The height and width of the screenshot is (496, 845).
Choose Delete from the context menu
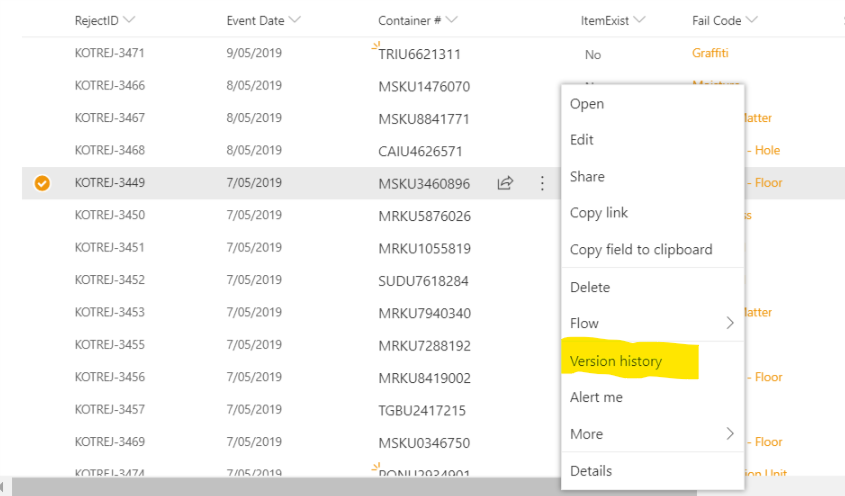[x=590, y=287]
